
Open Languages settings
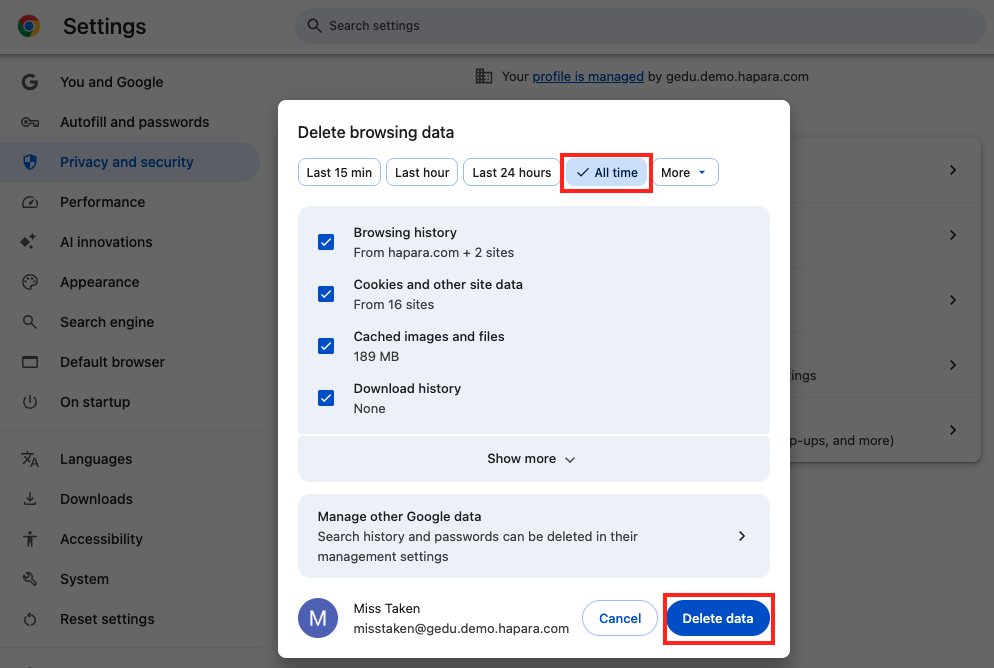(x=130, y=459)
